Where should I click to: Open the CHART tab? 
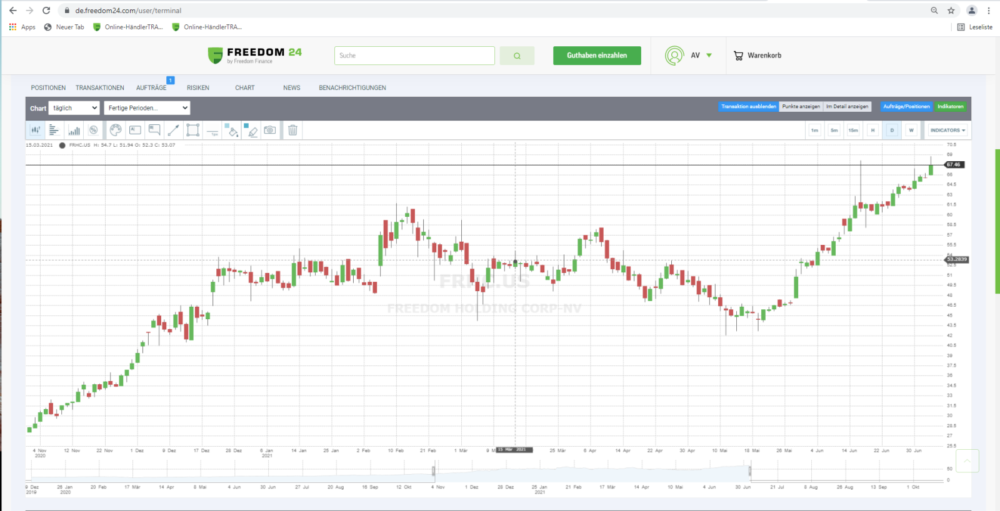245,87
